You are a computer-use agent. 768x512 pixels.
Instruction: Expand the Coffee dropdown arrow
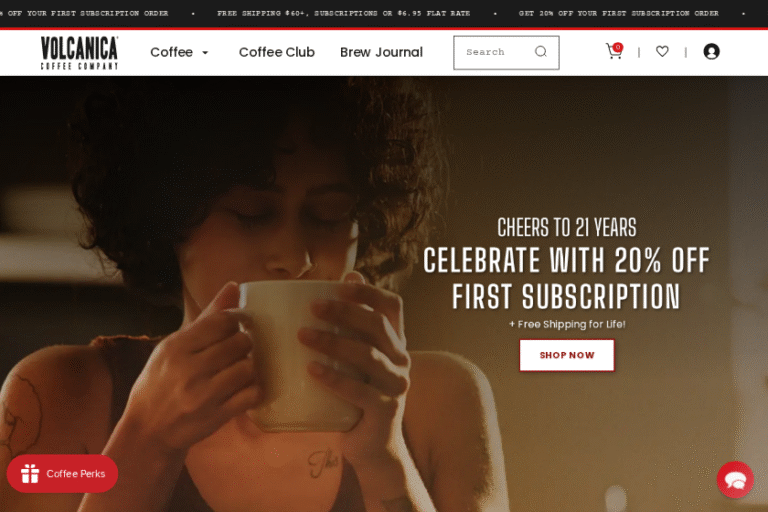pos(205,52)
